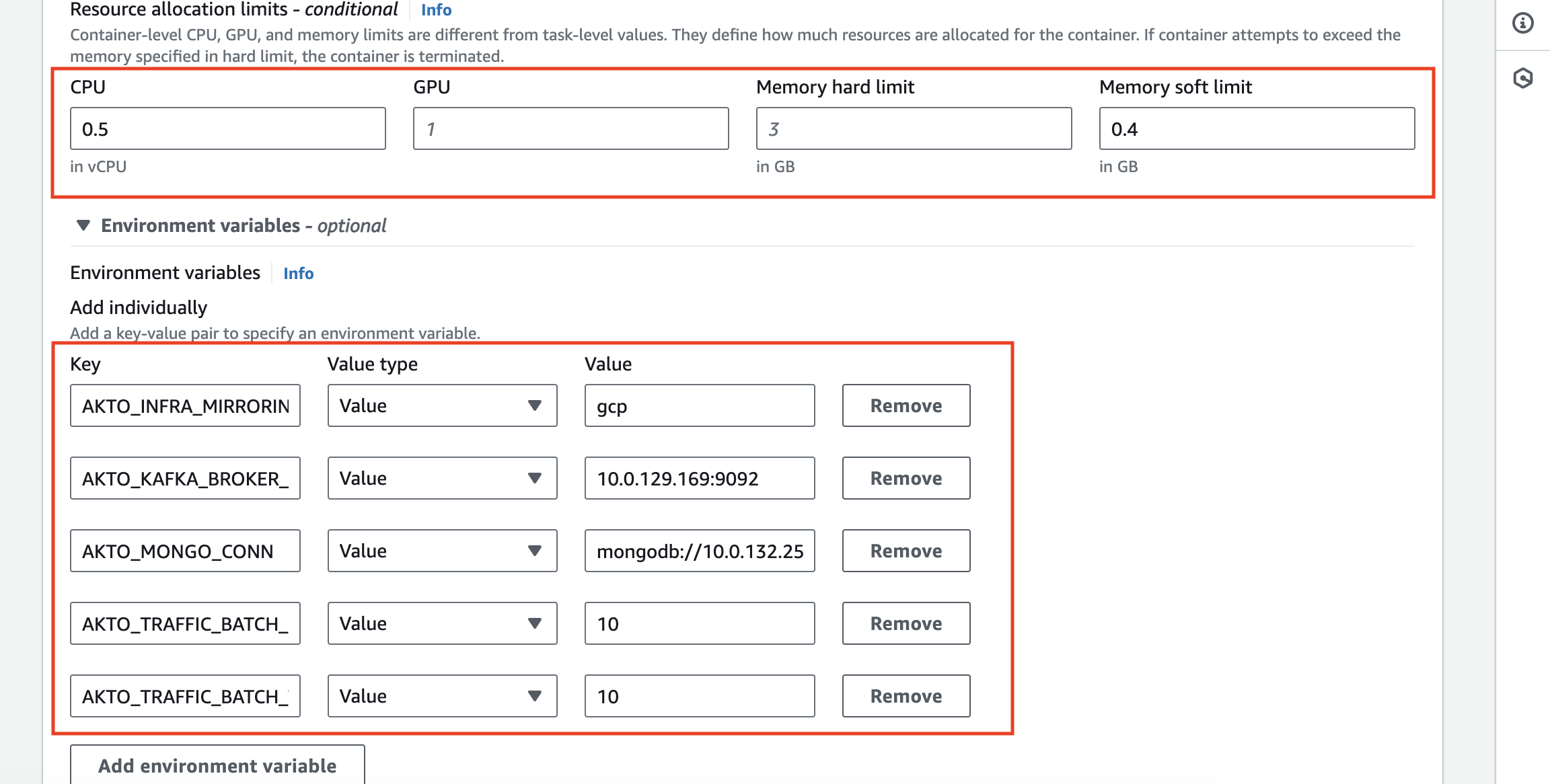Image resolution: width=1550 pixels, height=784 pixels.
Task: Click the CPU input field showing 0.5
Action: click(227, 128)
